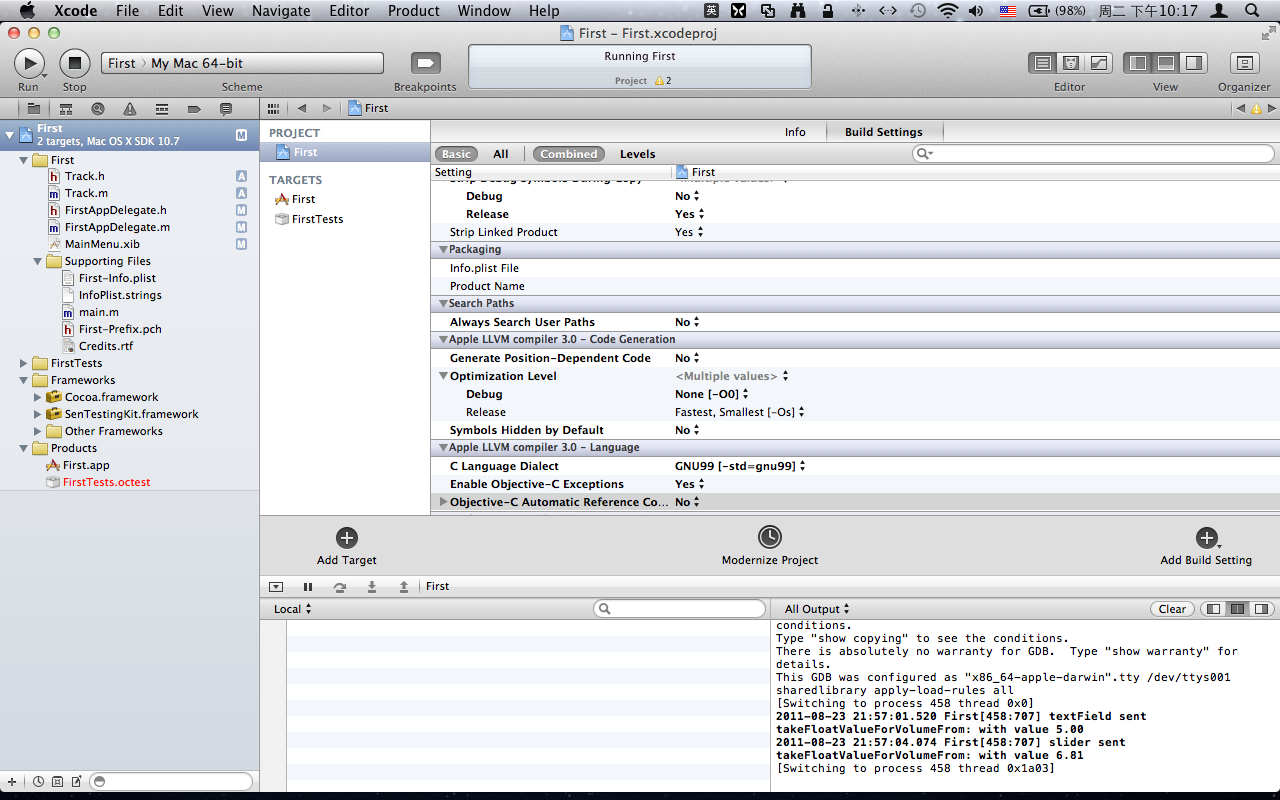The image size is (1280, 800).
Task: Change C Language Dialect value dropdown
Action: [x=740, y=466]
